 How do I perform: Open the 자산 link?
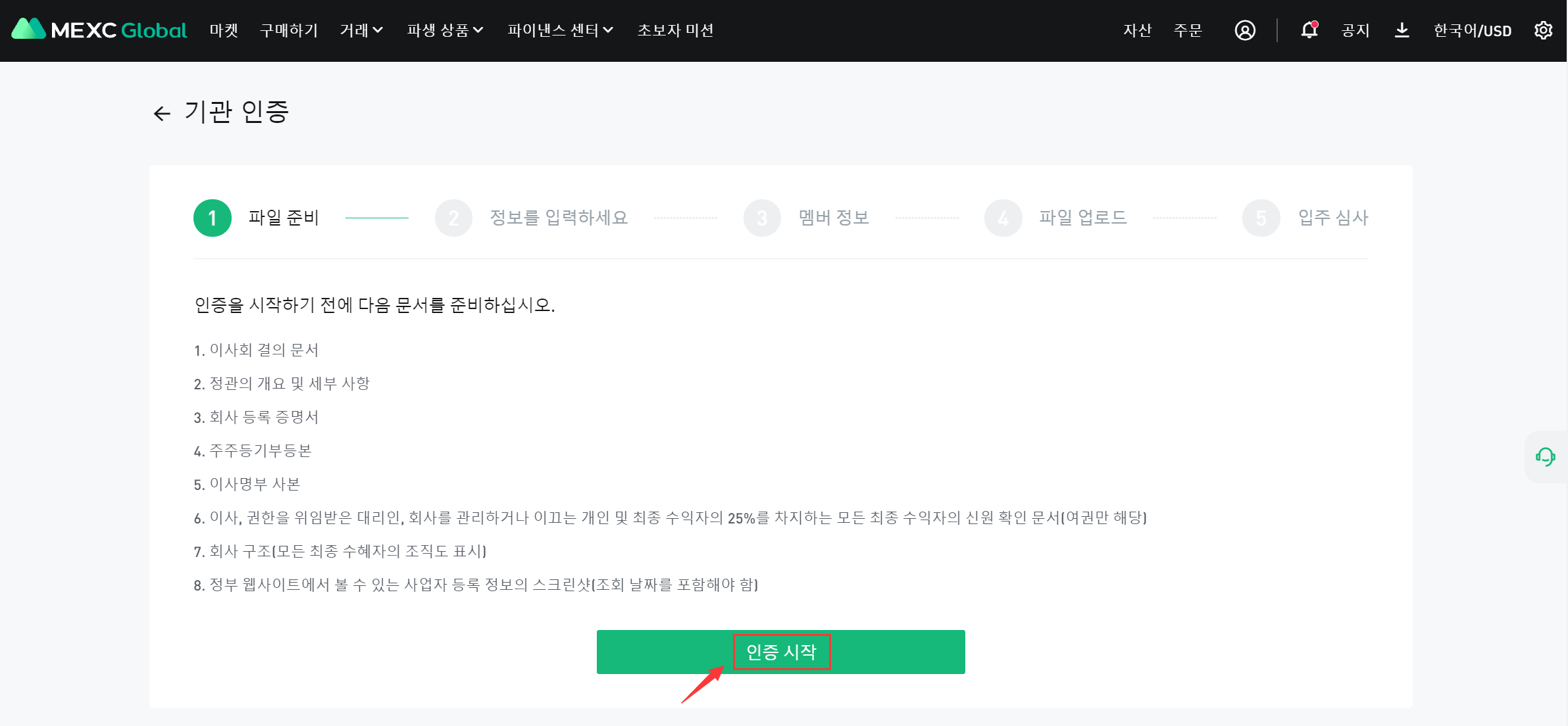click(x=1137, y=30)
